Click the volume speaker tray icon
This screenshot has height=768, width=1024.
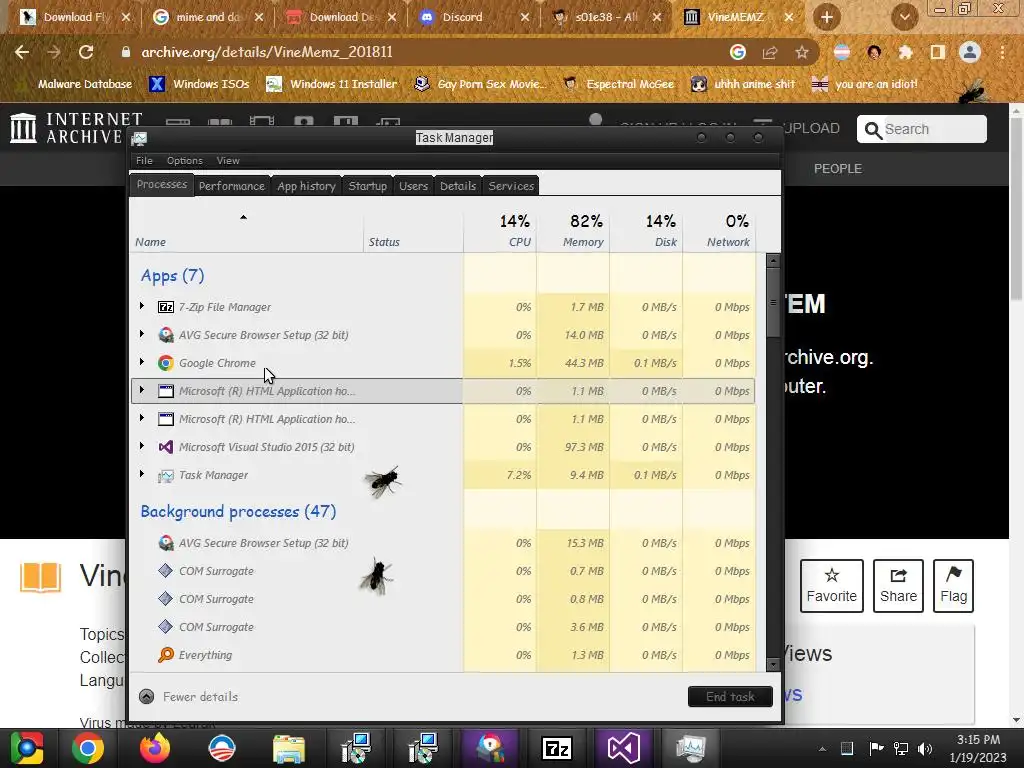[x=925, y=748]
